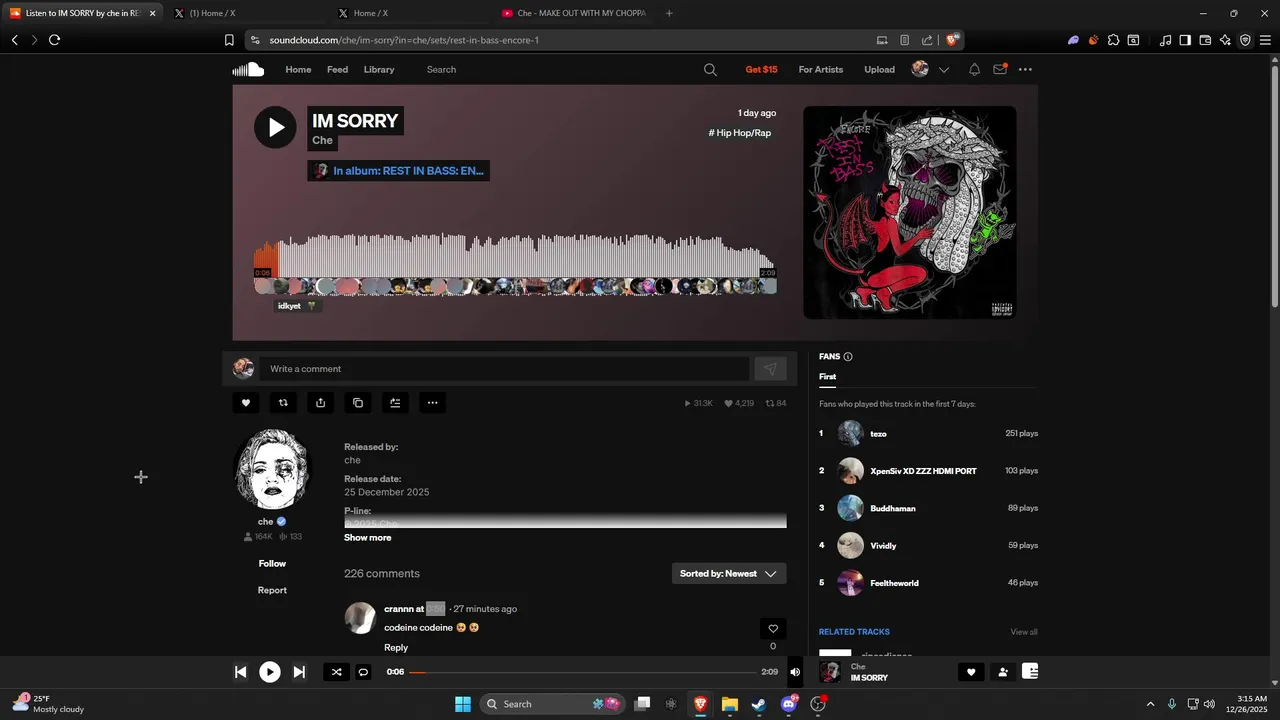Image resolution: width=1280 pixels, height=720 pixels.
Task: Open the messages envelope icon
Action: pyautogui.click(x=1000, y=69)
